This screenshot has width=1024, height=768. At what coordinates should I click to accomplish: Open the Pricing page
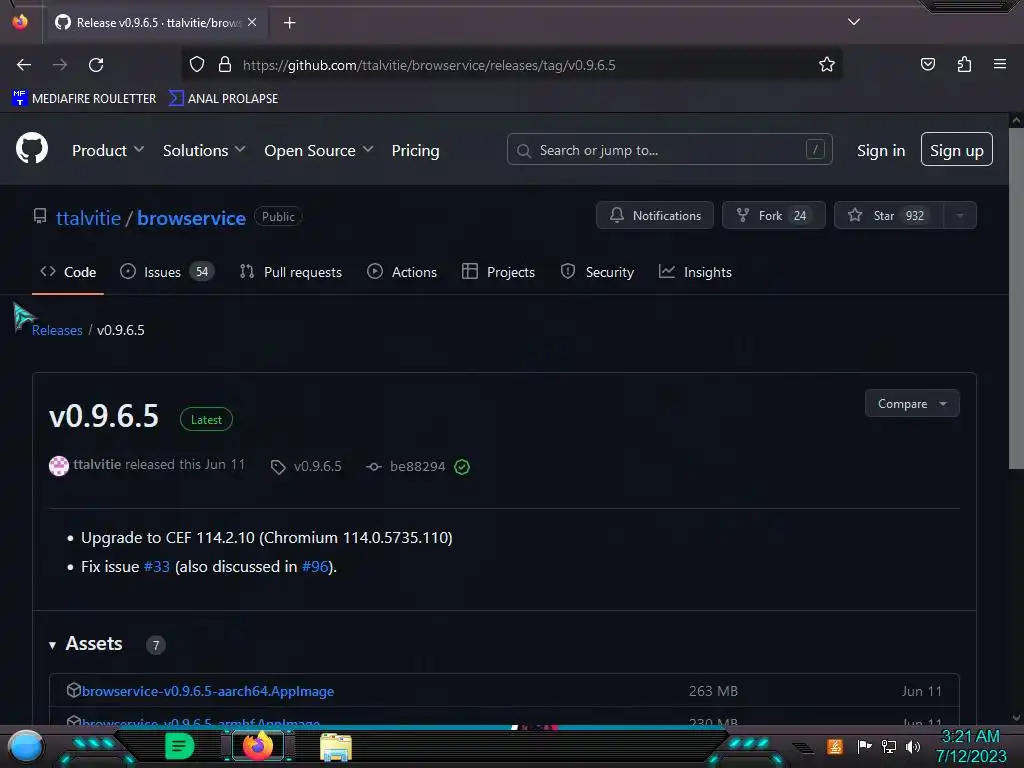(415, 150)
